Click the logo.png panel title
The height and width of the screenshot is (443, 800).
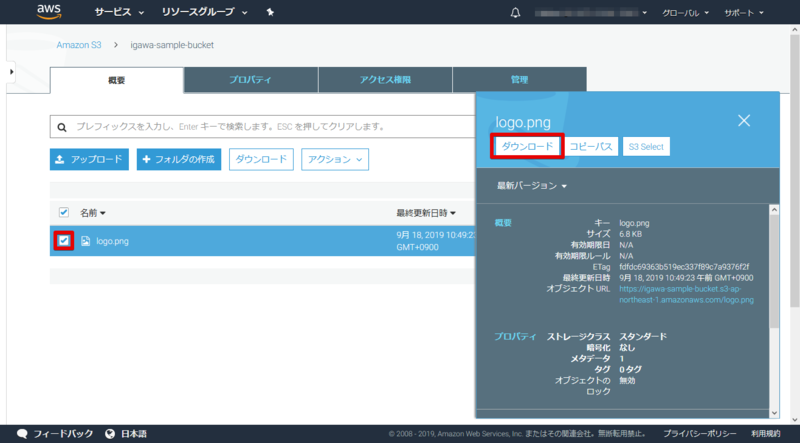coord(523,122)
